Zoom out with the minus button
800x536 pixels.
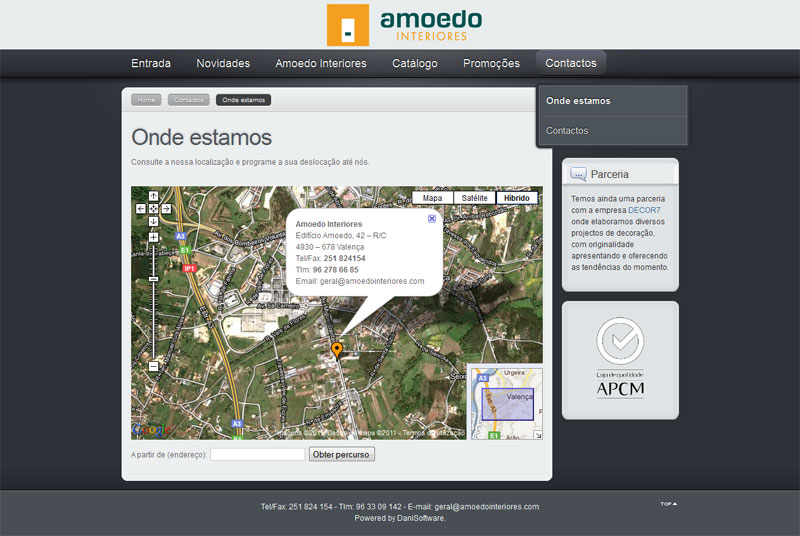(154, 366)
